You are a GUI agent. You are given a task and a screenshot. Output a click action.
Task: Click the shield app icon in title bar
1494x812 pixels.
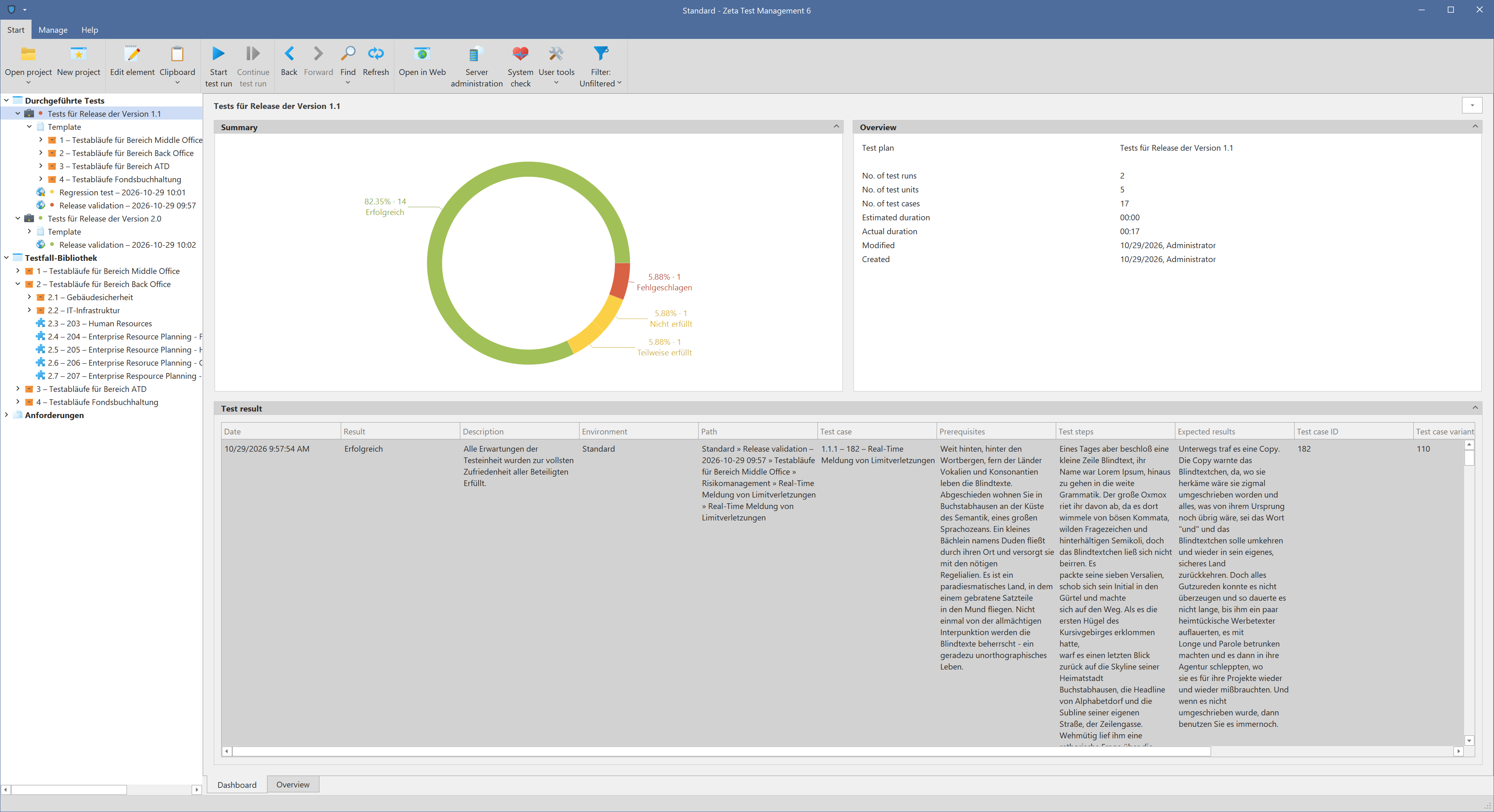[x=11, y=10]
